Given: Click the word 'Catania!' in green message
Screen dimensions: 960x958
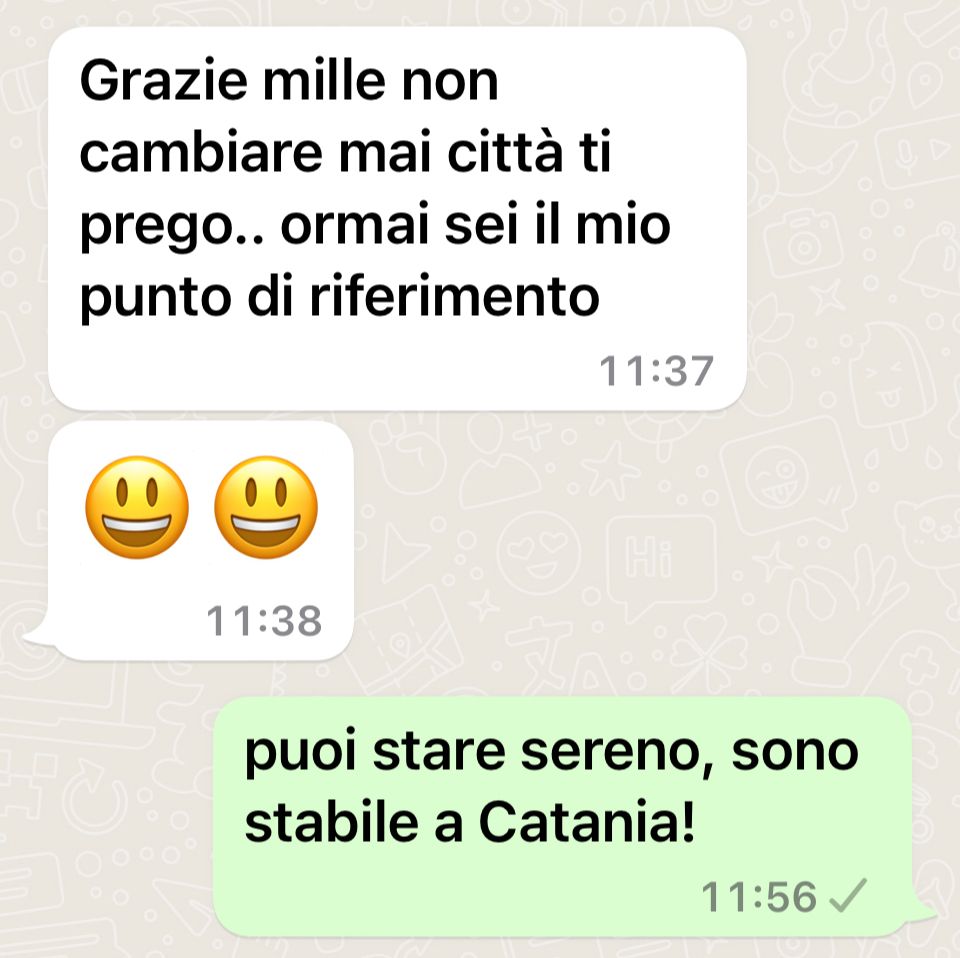Looking at the screenshot, I should (x=587, y=821).
